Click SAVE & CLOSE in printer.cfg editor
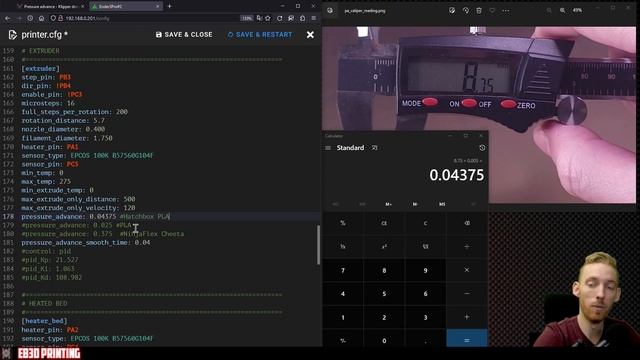Screen dimensions: 640x360 click(184, 35)
